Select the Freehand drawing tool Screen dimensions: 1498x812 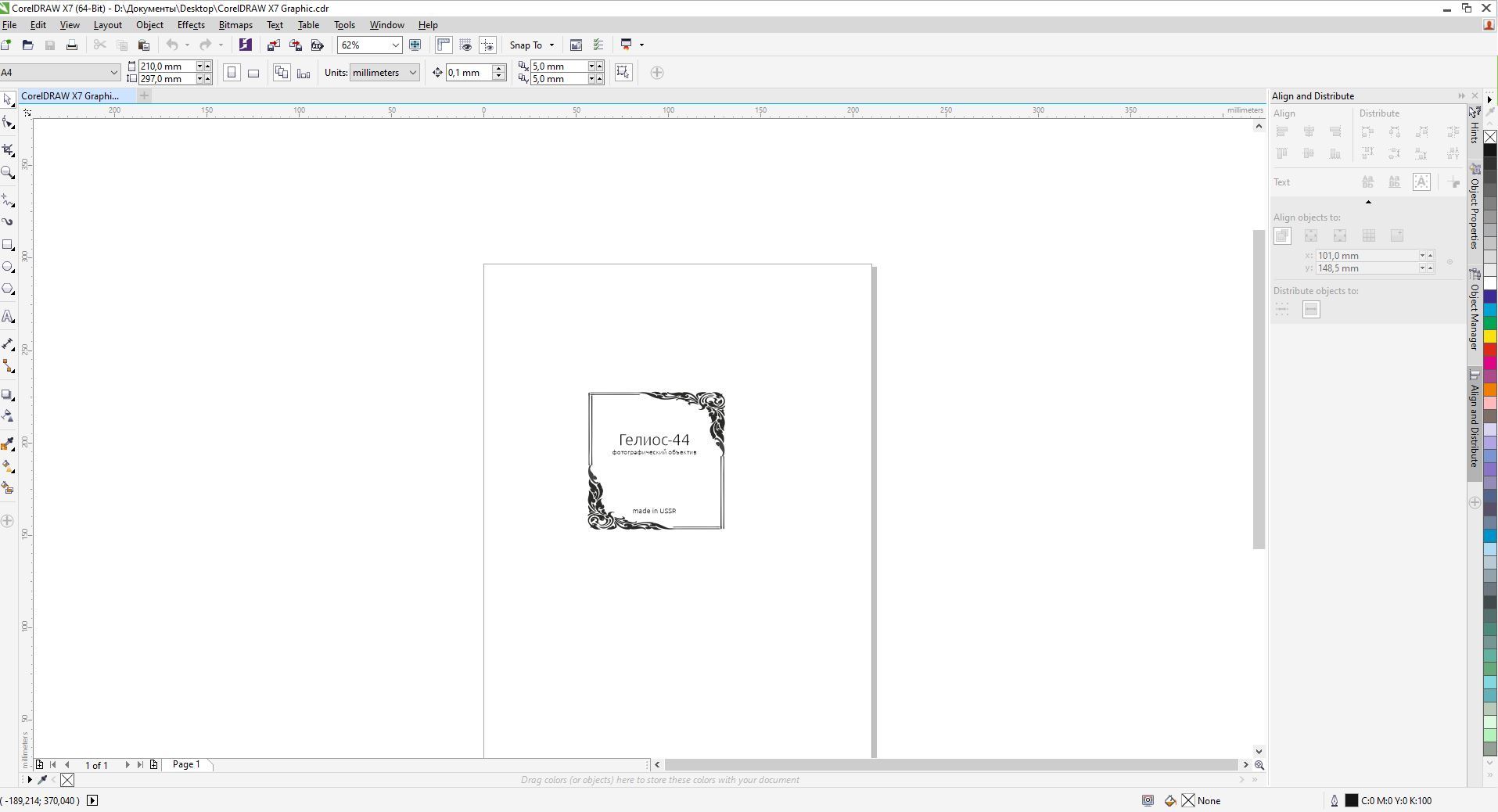tap(9, 200)
